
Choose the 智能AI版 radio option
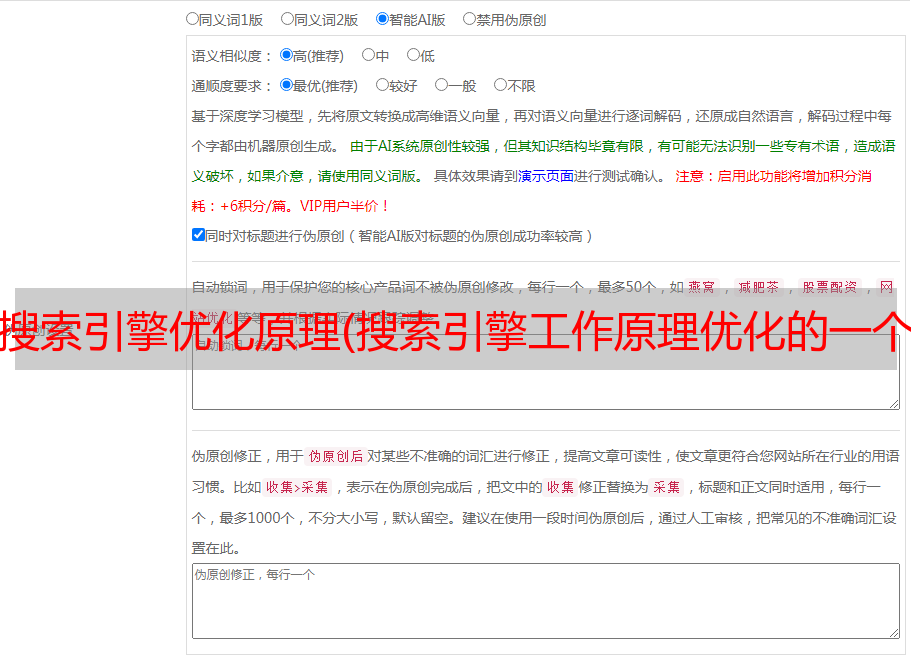[x=382, y=19]
